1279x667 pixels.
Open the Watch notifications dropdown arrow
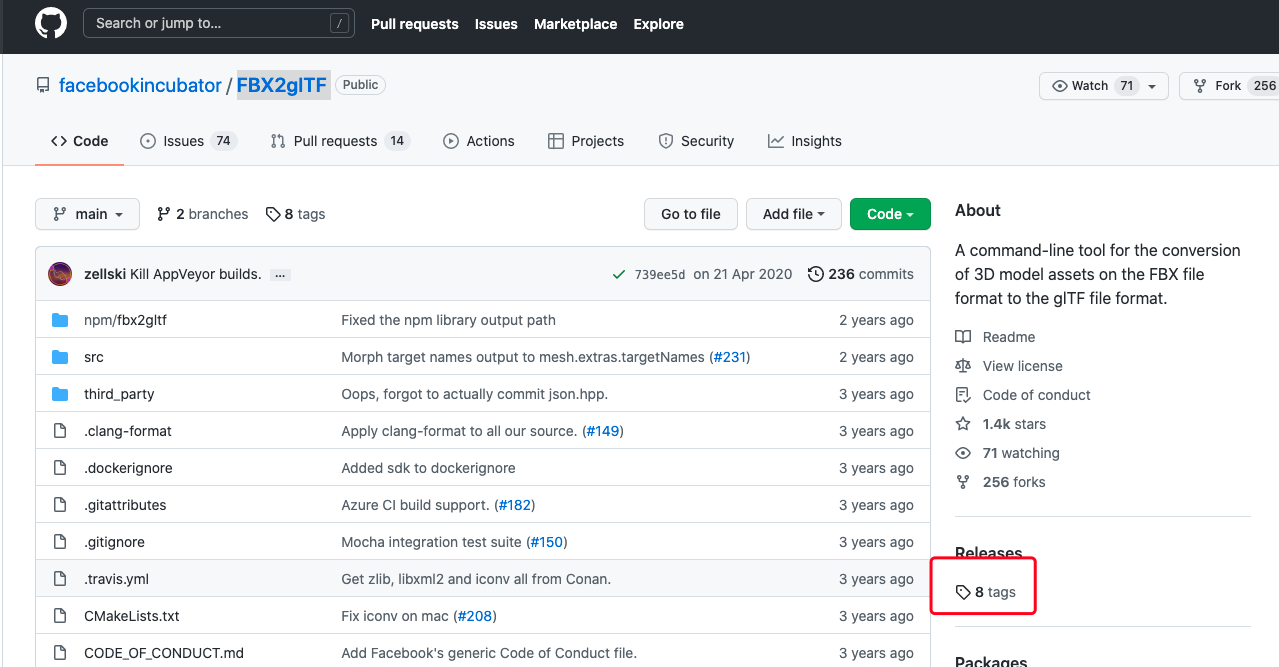[x=1152, y=86]
